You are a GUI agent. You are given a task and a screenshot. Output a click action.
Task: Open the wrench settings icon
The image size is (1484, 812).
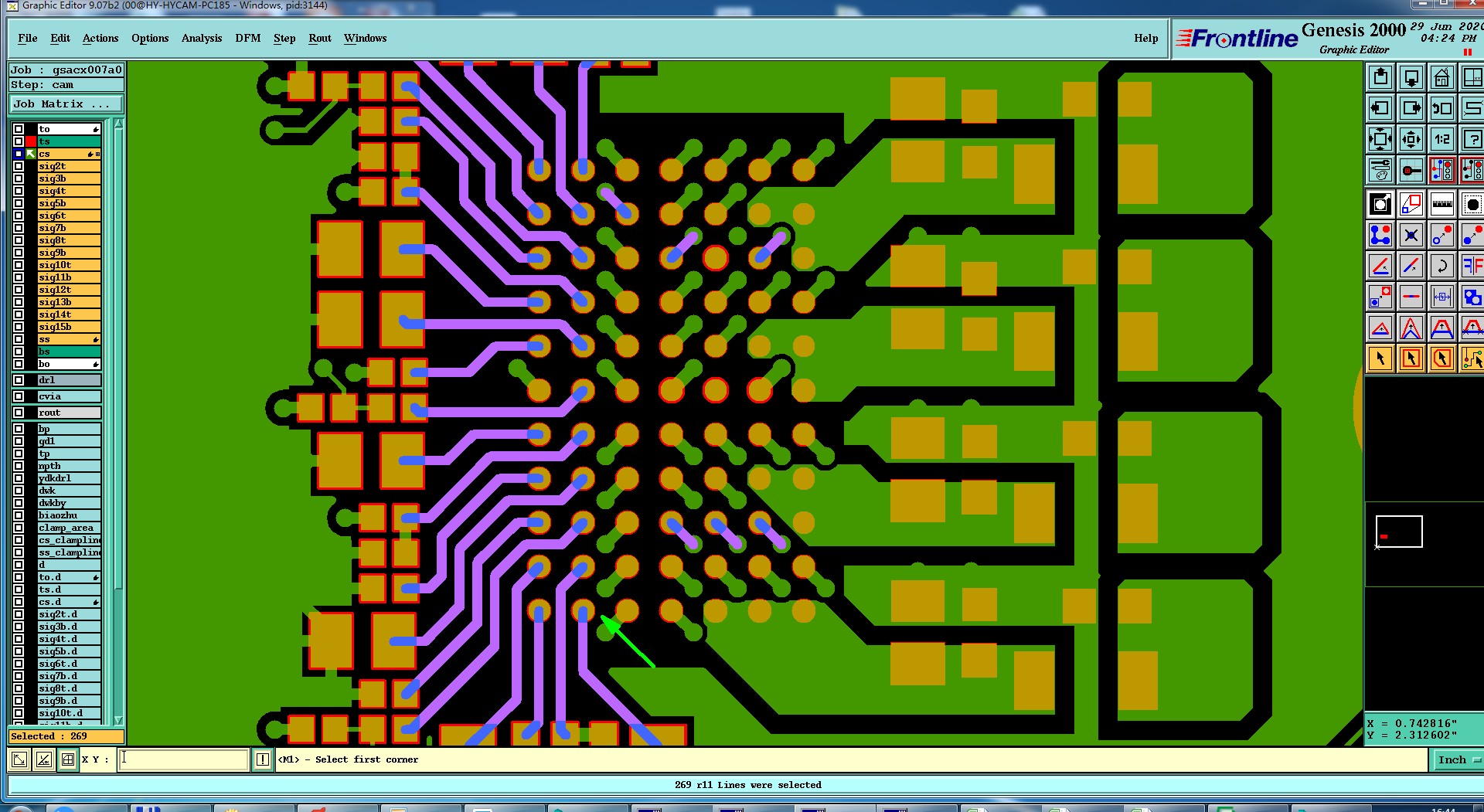pos(1380,170)
